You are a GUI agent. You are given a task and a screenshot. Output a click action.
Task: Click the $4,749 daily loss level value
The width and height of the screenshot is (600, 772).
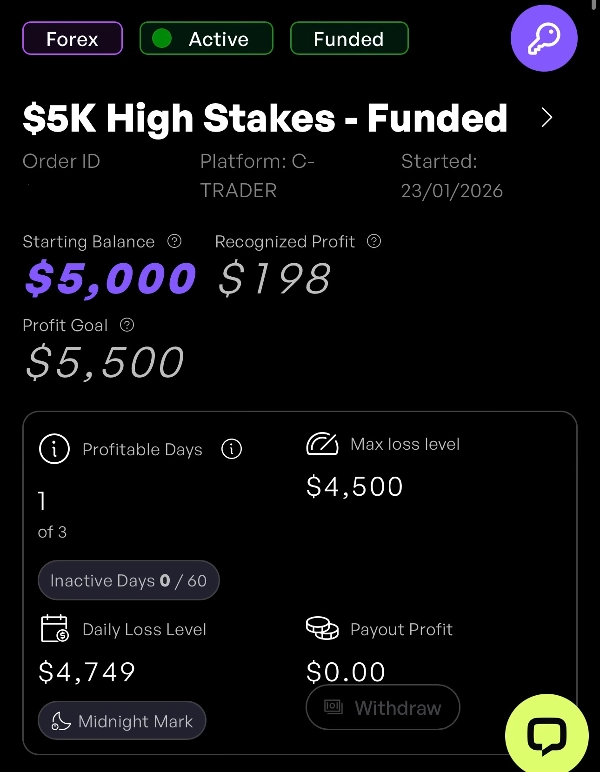pos(87,671)
